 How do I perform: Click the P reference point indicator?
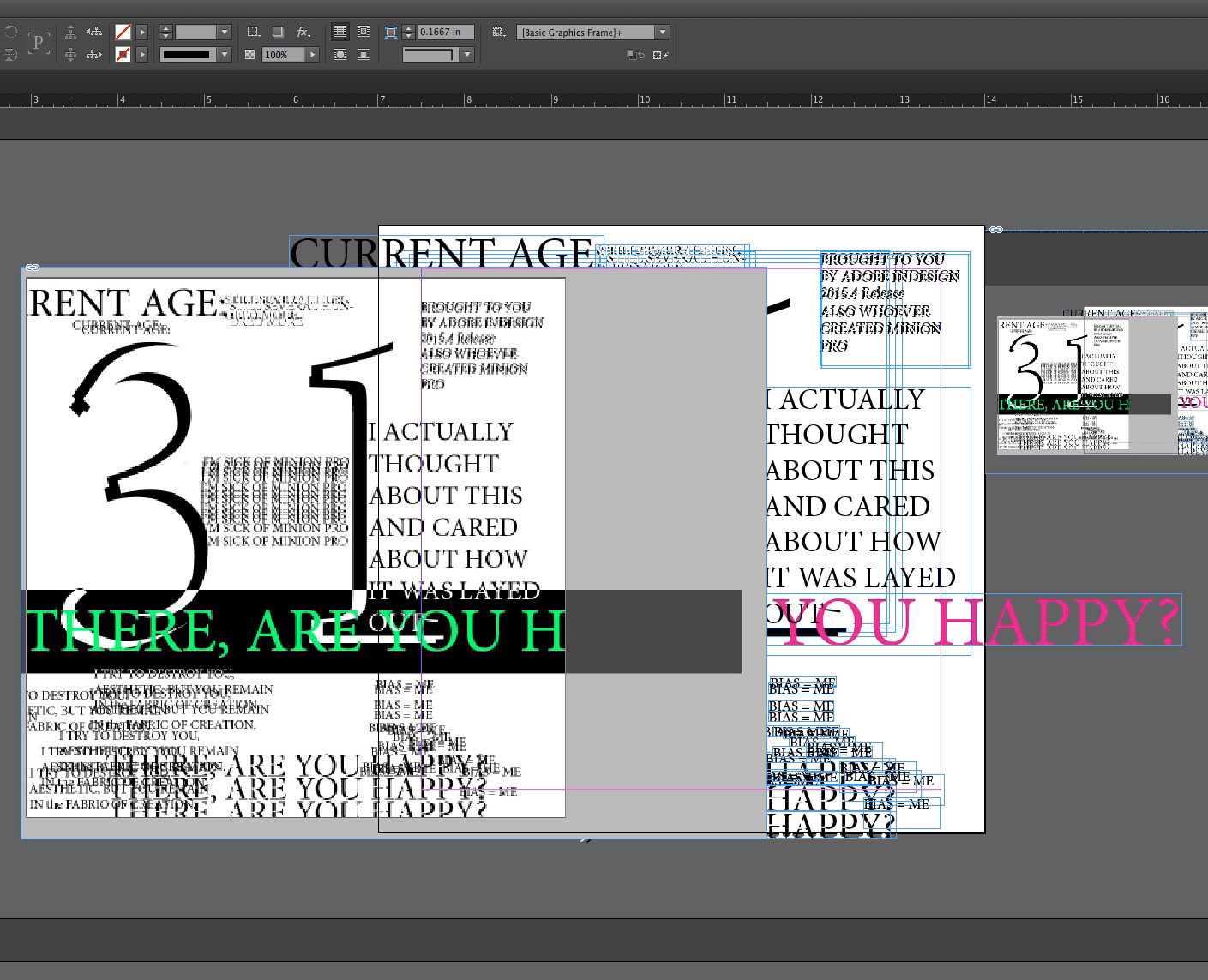pyautogui.click(x=38, y=43)
